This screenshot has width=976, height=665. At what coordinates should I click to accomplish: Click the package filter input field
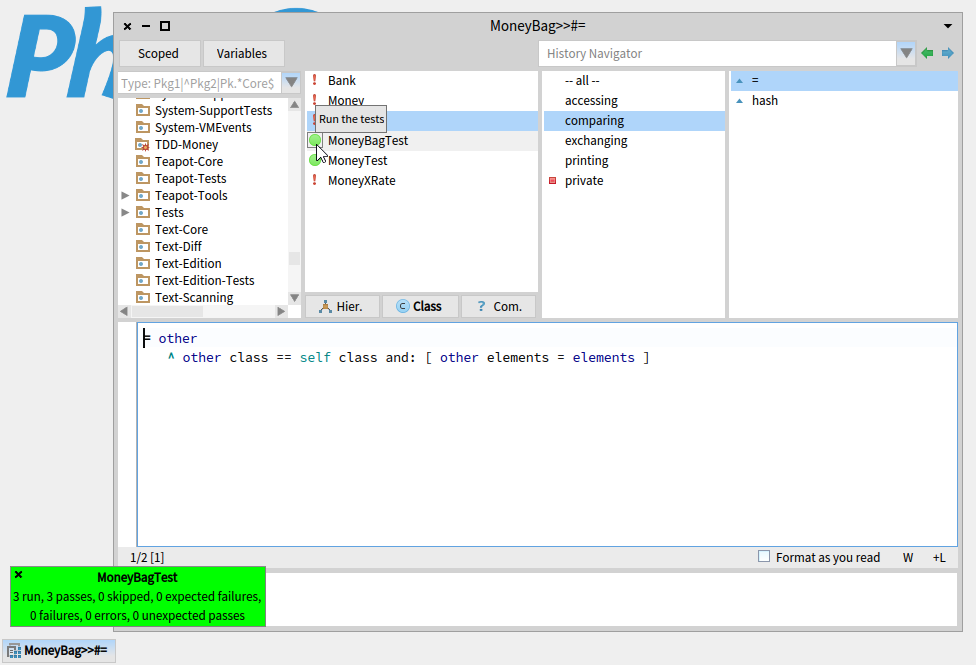[199, 83]
